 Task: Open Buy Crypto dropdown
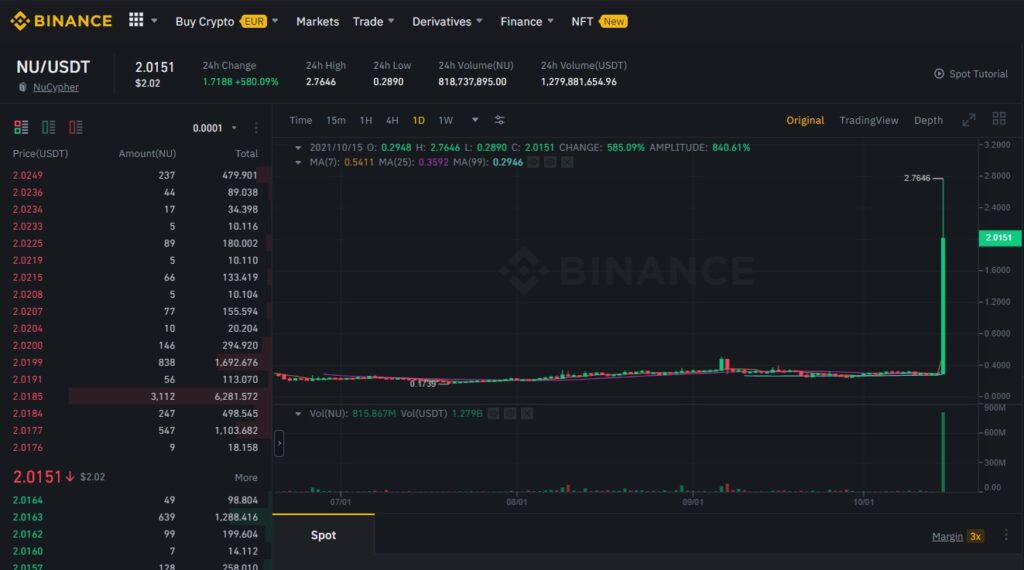coord(226,22)
